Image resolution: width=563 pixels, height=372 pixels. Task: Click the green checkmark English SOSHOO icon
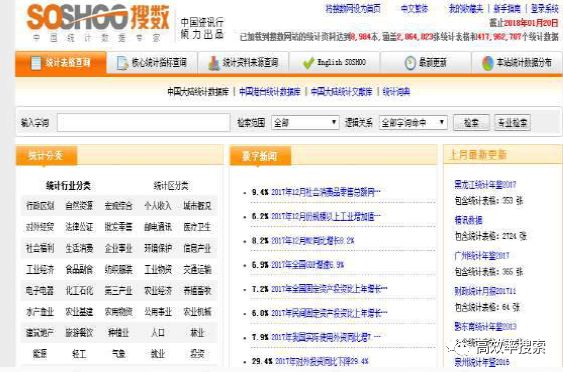(308, 63)
